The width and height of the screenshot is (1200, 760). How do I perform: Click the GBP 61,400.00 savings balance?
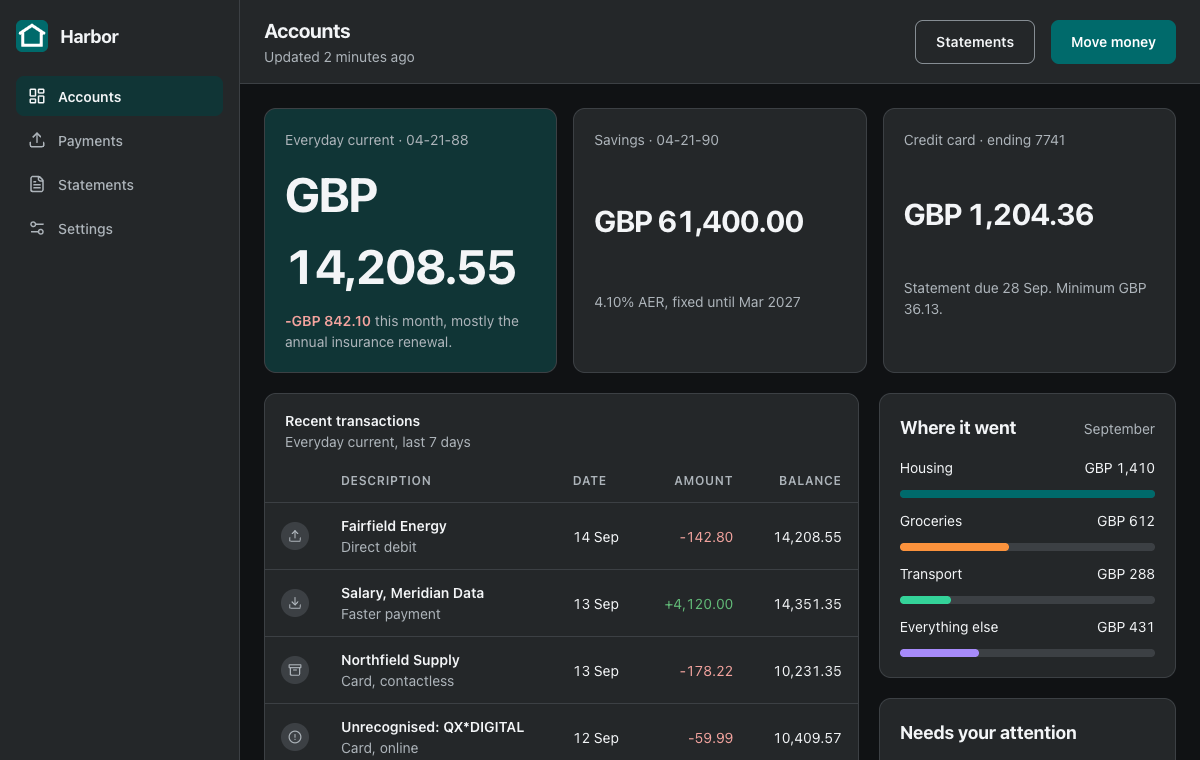pyautogui.click(x=699, y=221)
